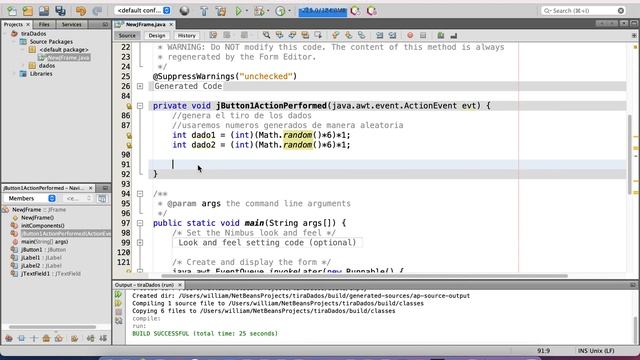This screenshot has height=360, width=640.
Task: Toggle the first Navigator filter button at bottom
Action: (x=9, y=338)
